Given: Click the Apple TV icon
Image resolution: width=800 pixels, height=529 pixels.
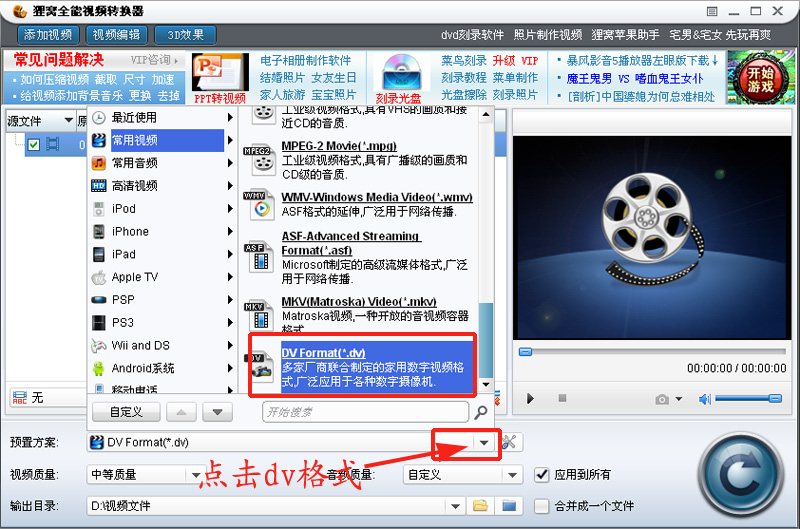Looking at the screenshot, I should click(x=98, y=278).
